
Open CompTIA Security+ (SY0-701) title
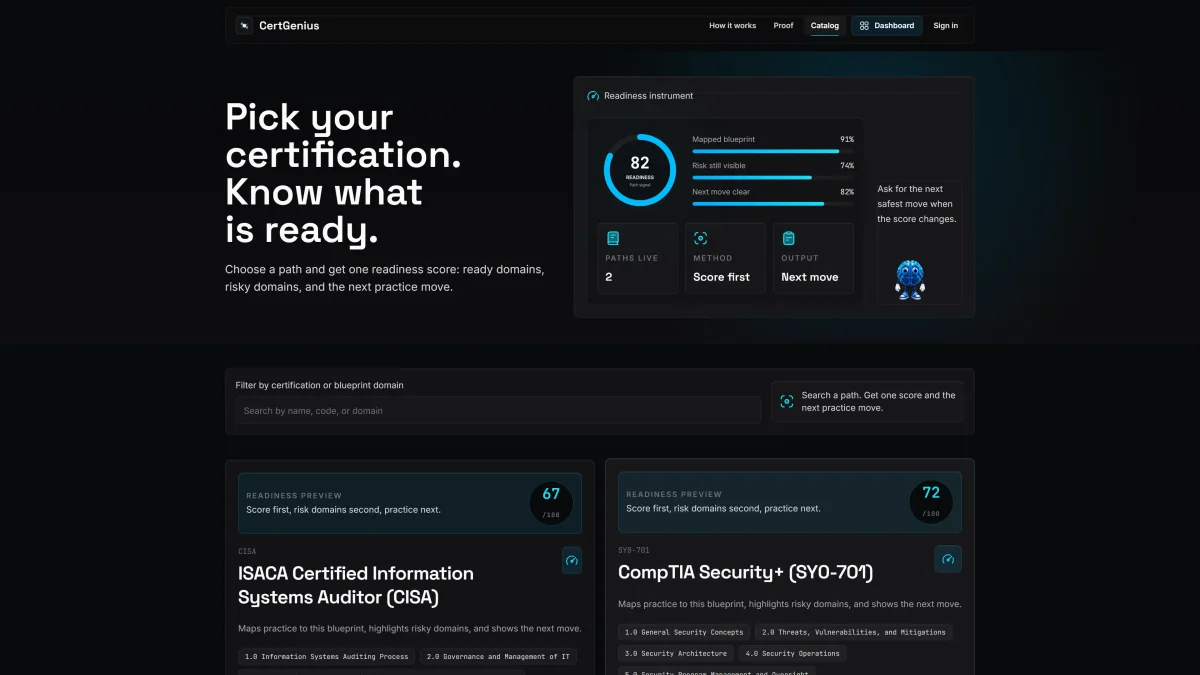pyautogui.click(x=746, y=573)
